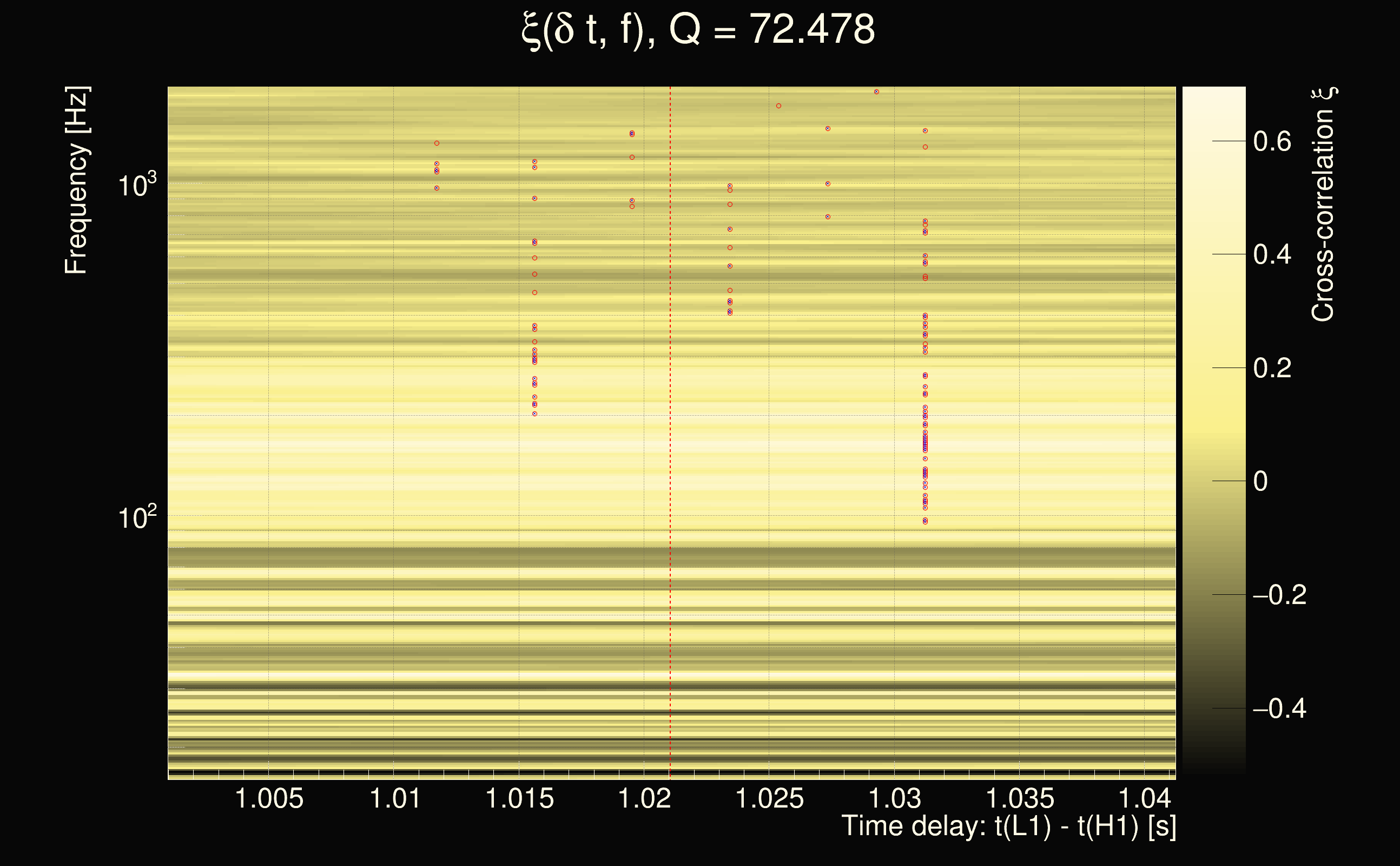Click the −0.4 tick label on the colorbar
The width and height of the screenshot is (1400, 866).
(x=1279, y=708)
